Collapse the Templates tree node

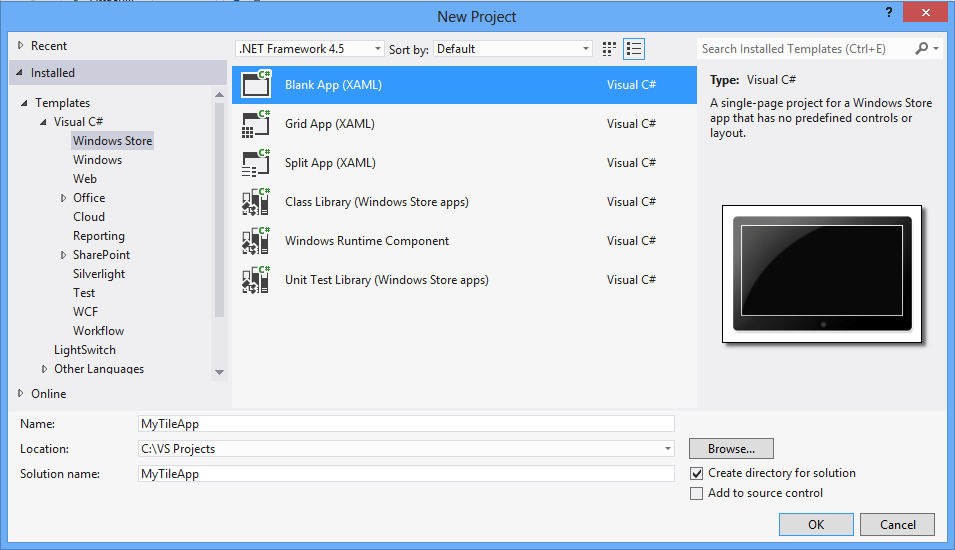(24, 103)
